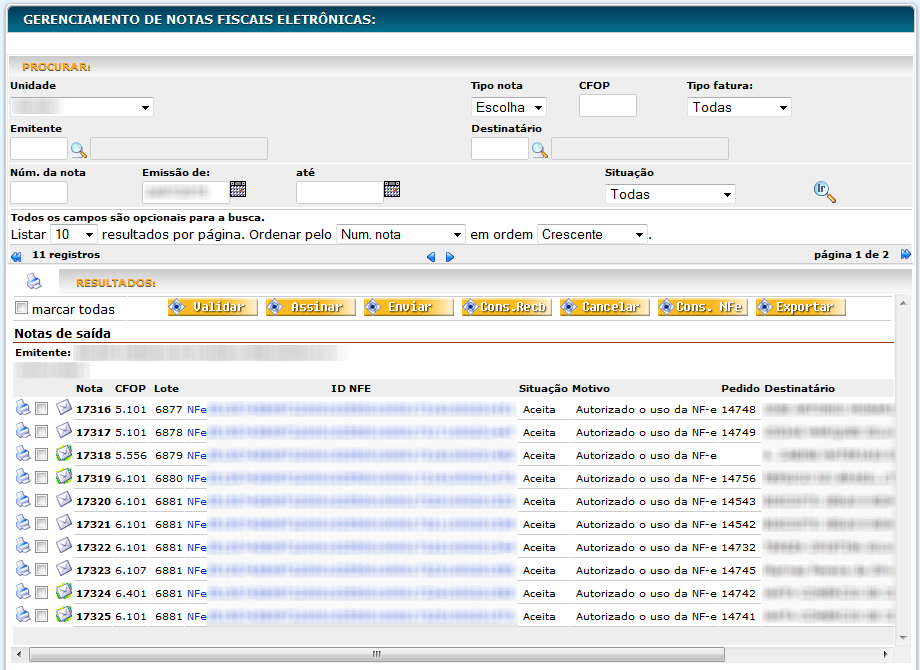Open the calendar for Emissão de

(x=238, y=189)
